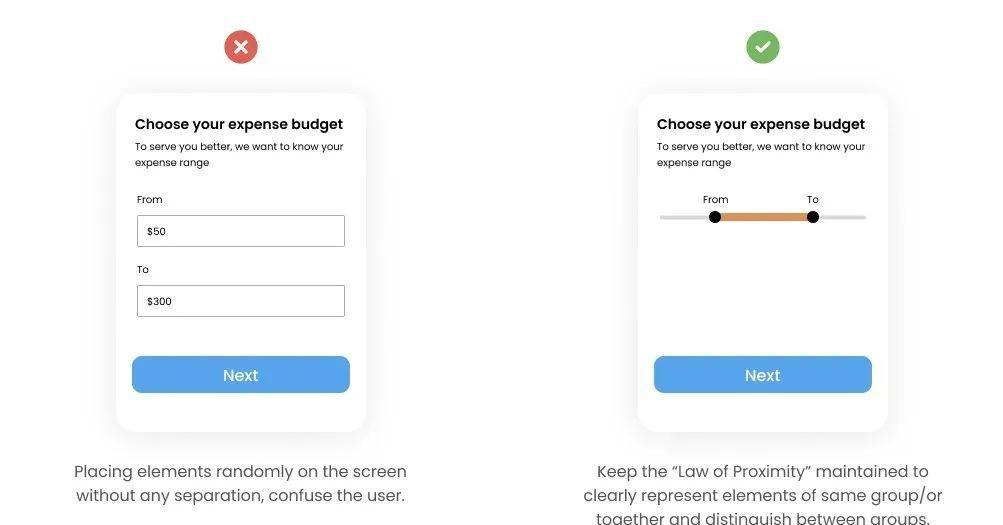This screenshot has width=1003, height=525.
Task: Click the From label above $50 field
Action: tap(150, 200)
